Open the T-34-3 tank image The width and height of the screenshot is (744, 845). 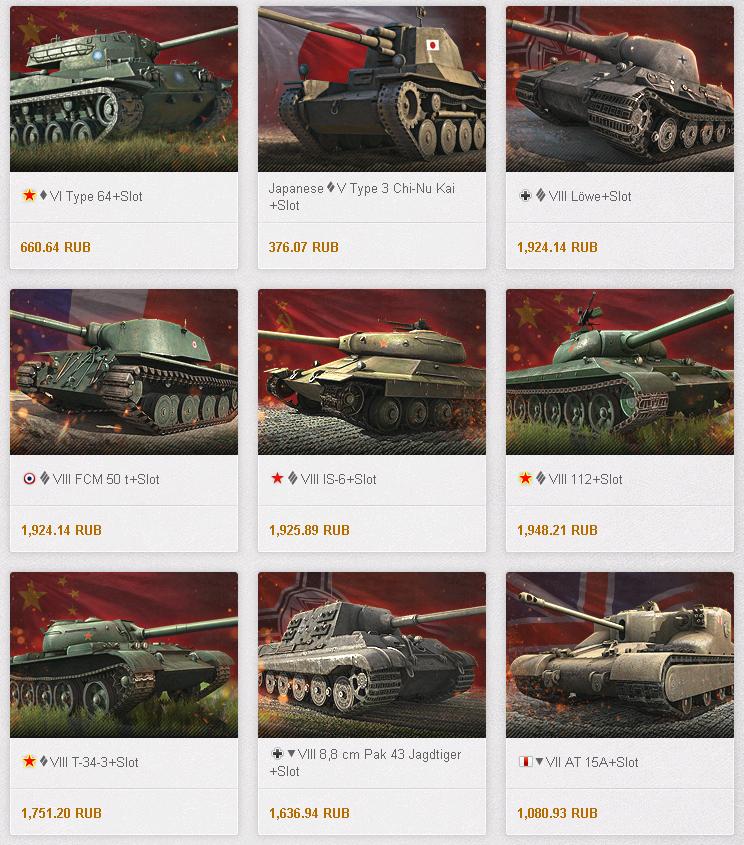124,655
